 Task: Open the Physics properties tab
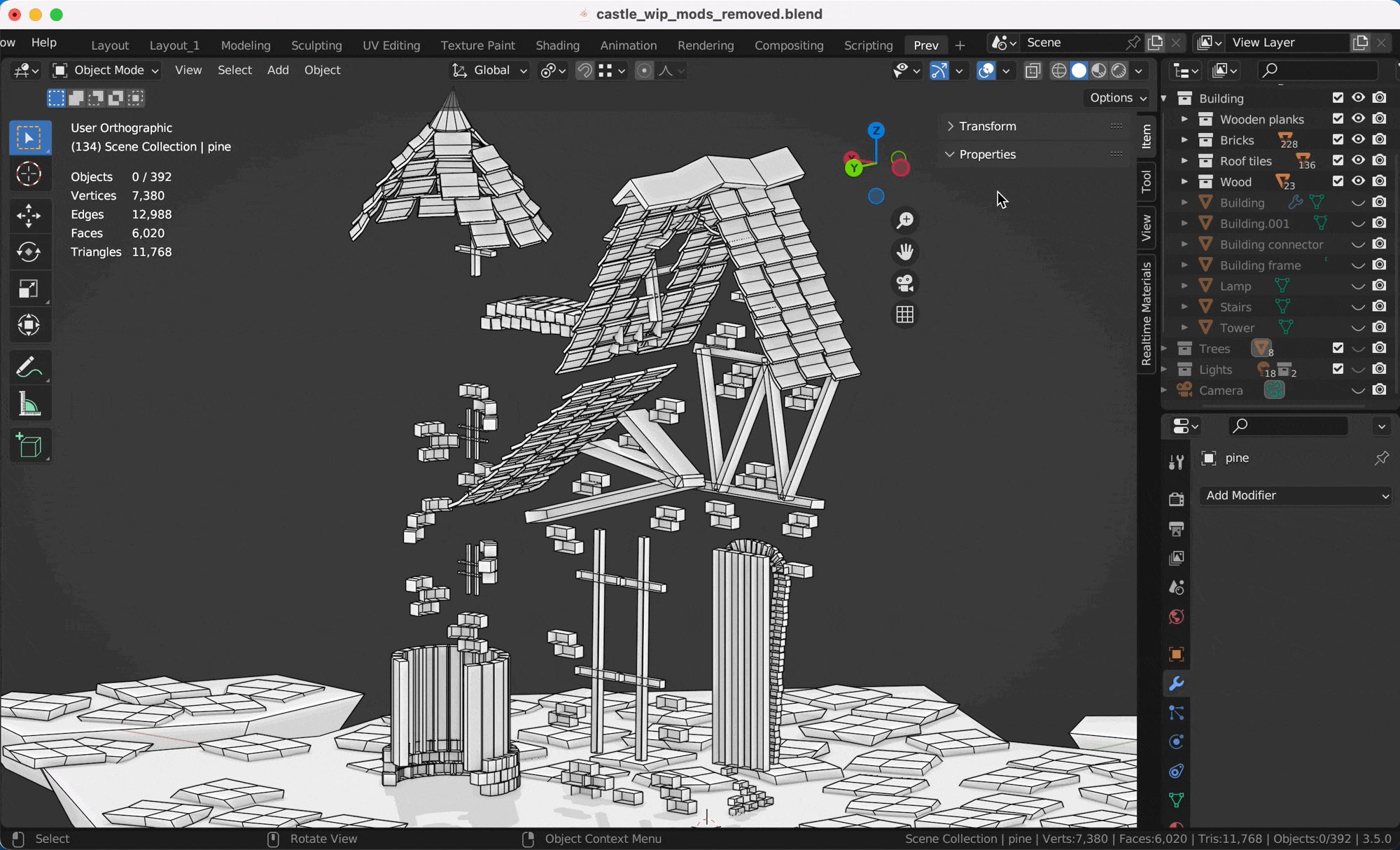(1177, 741)
